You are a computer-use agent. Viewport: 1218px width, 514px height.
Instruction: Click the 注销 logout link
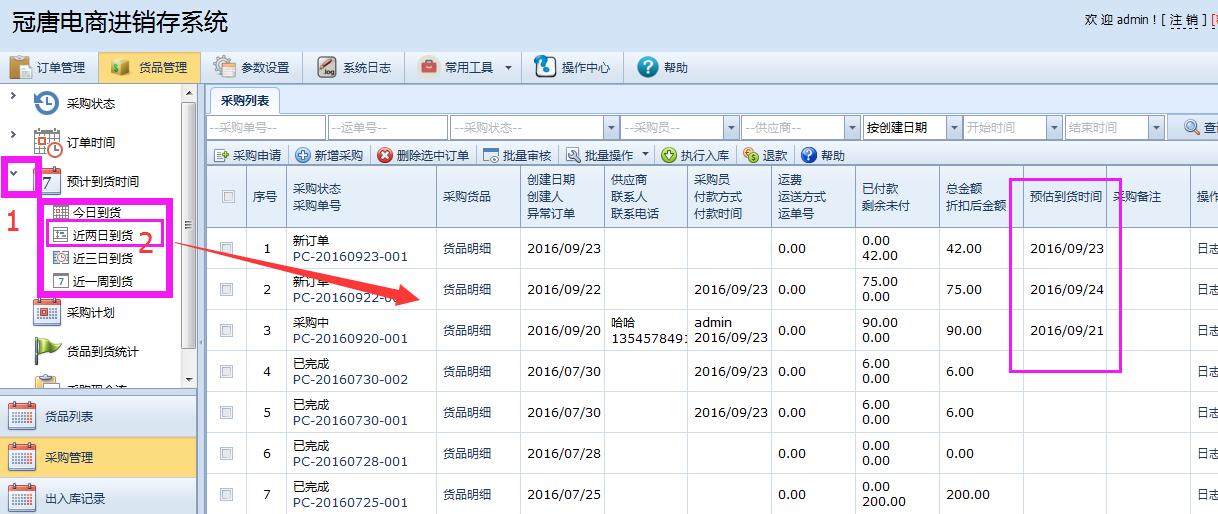[1185, 20]
